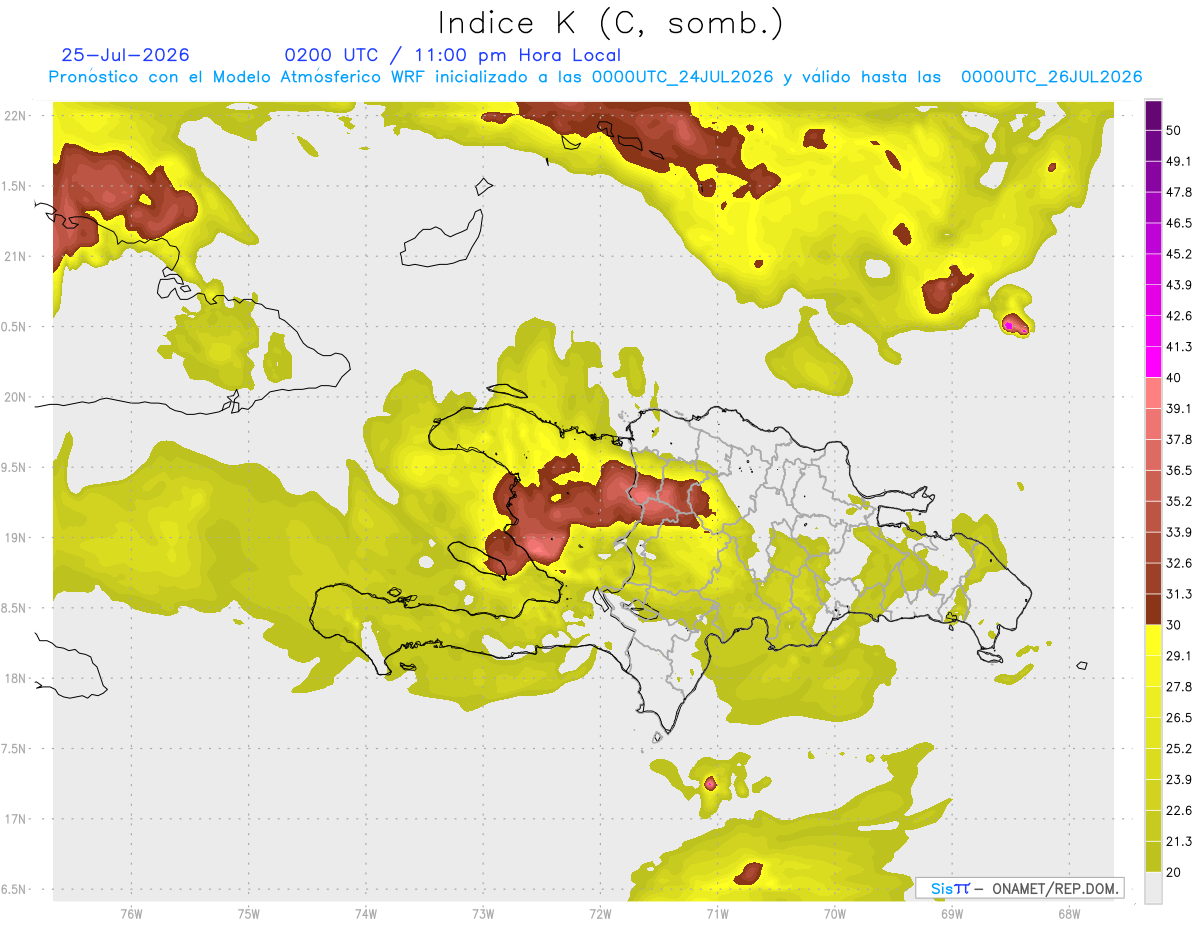
Task: Click the colorbar label "31.3"
Action: (1178, 594)
